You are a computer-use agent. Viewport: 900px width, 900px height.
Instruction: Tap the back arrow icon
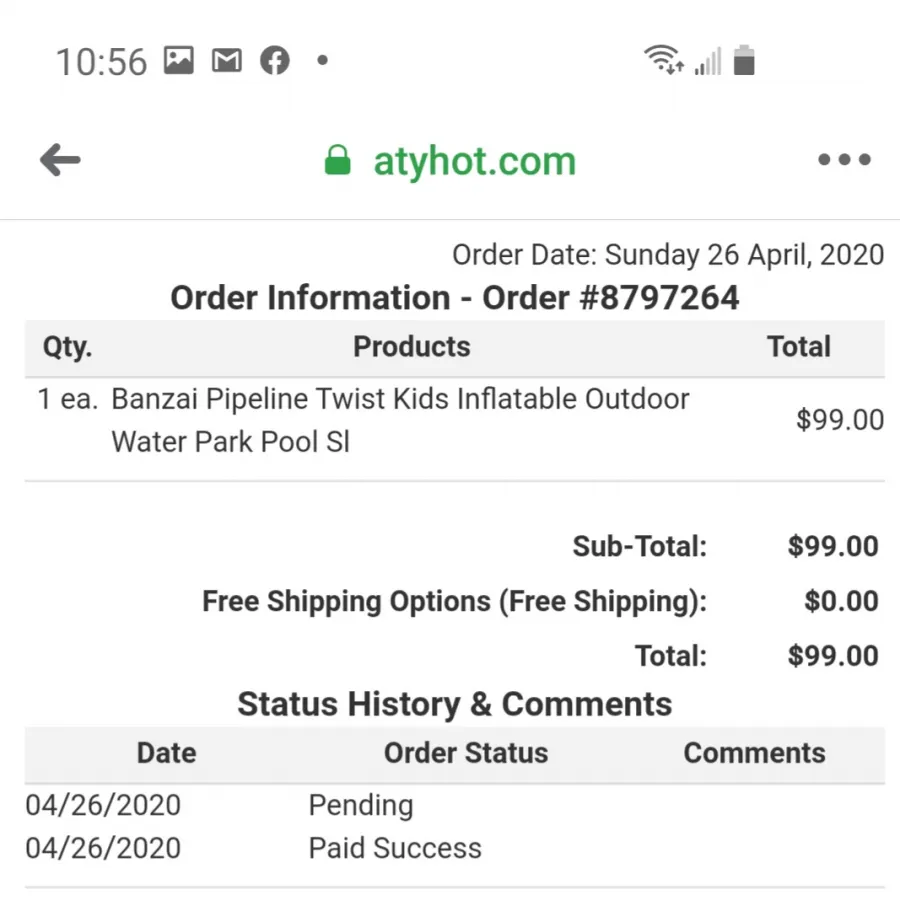pos(60,160)
